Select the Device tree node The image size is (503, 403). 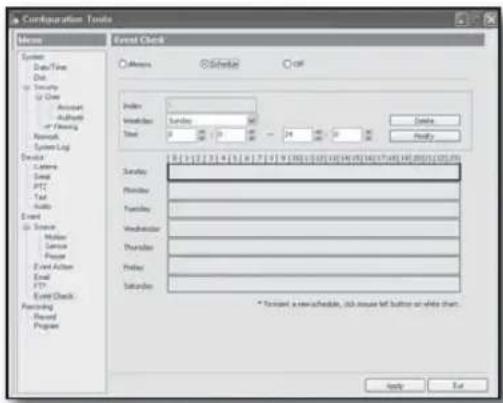click(32, 157)
